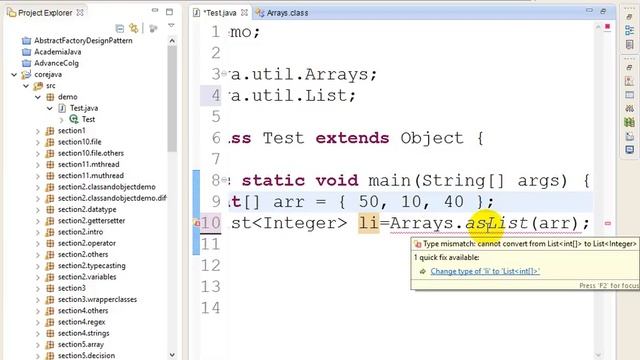This screenshot has width=640, height=360.
Task: Select section2.classandobjectdemo package
Action: click(x=107, y=187)
